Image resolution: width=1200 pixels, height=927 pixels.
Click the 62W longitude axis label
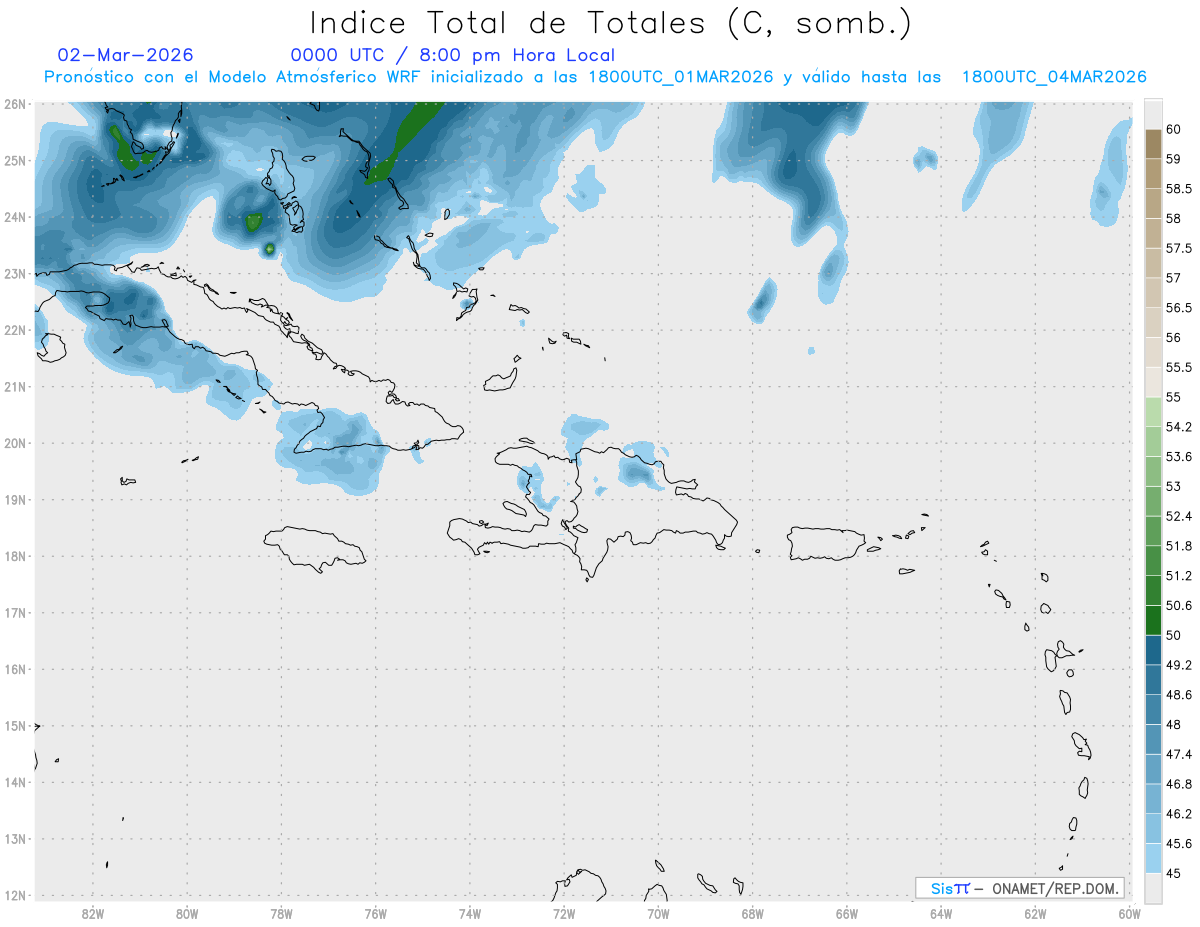click(1035, 913)
